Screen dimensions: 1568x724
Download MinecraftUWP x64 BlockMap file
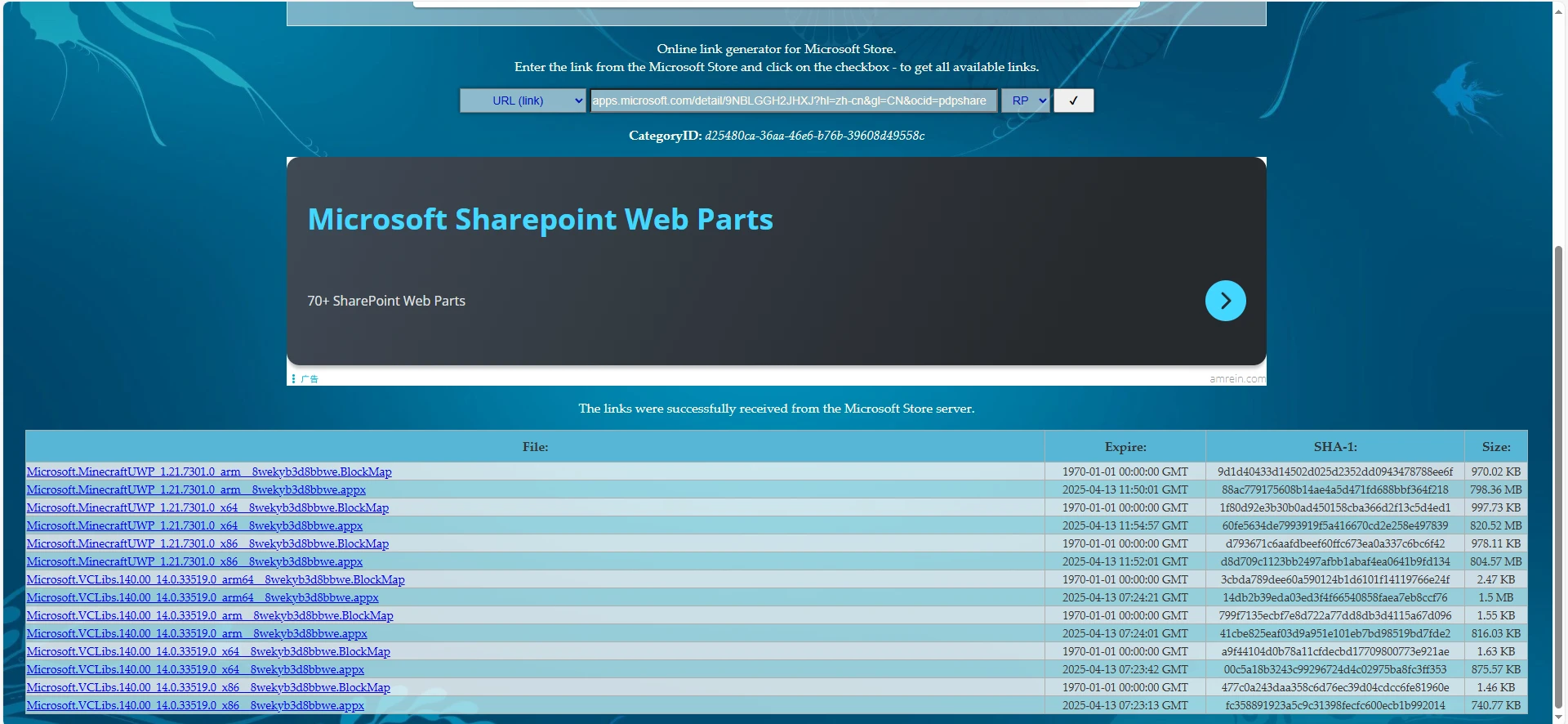coord(207,507)
